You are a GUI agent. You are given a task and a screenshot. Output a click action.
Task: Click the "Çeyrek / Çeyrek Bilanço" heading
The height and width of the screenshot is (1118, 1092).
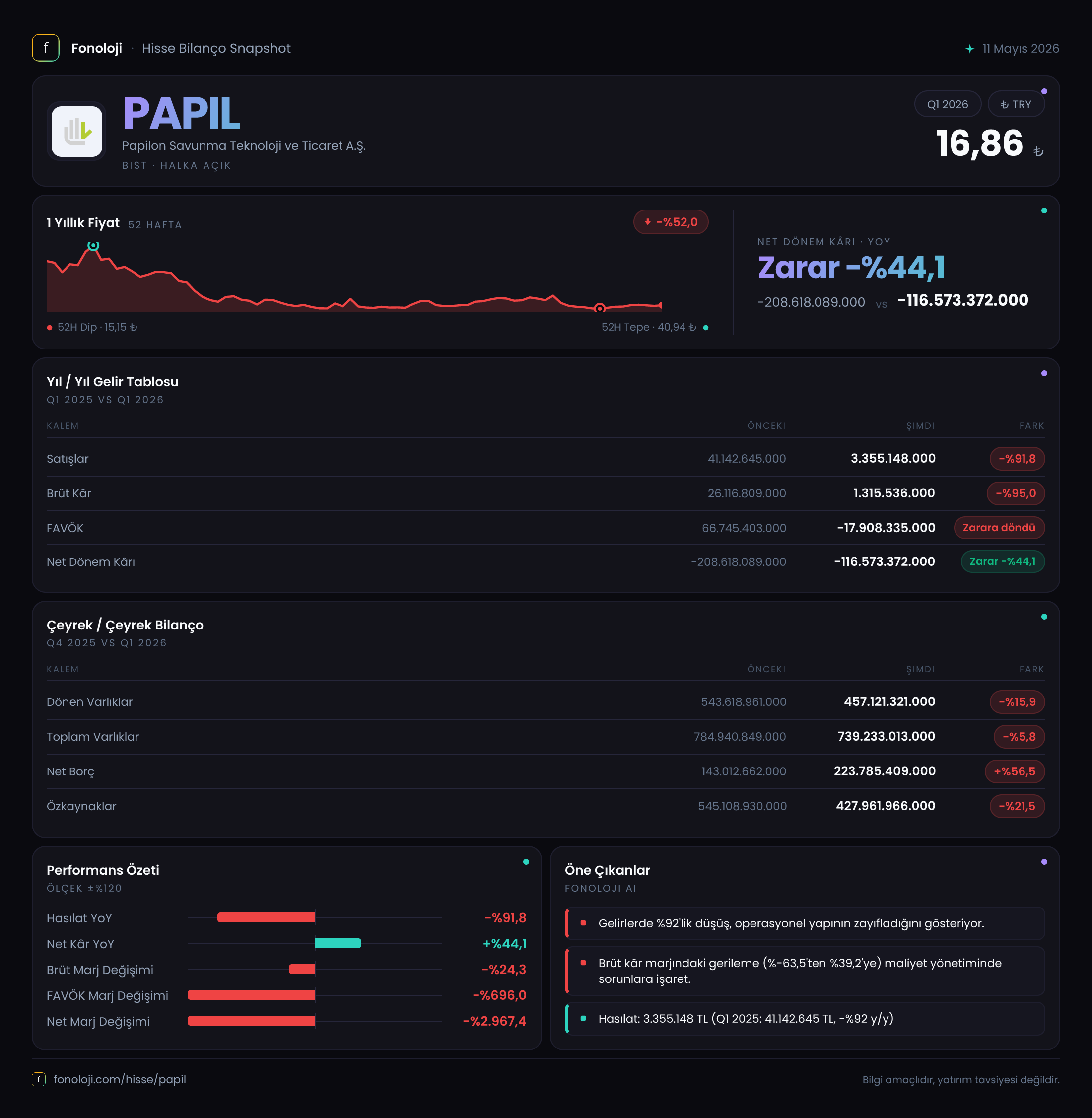point(125,625)
